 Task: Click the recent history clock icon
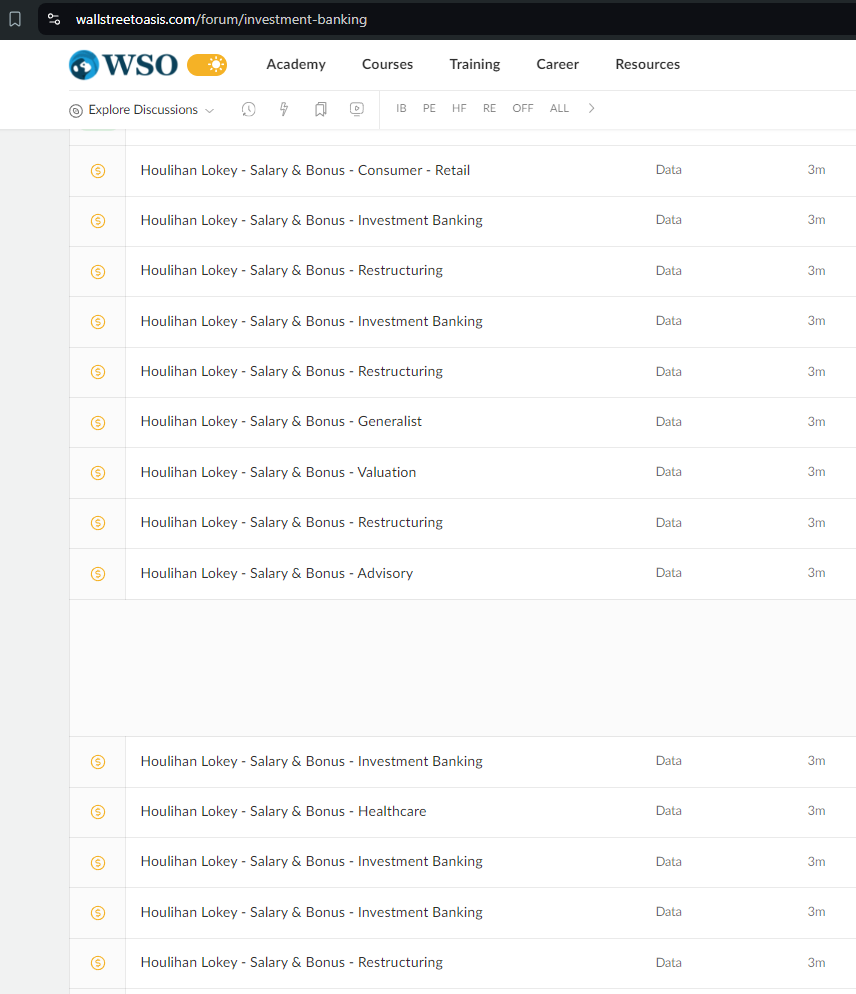tap(249, 109)
